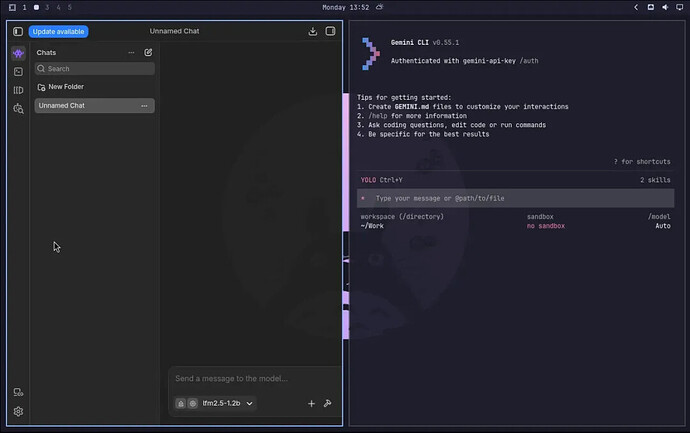Click the New Folder button

tap(61, 87)
